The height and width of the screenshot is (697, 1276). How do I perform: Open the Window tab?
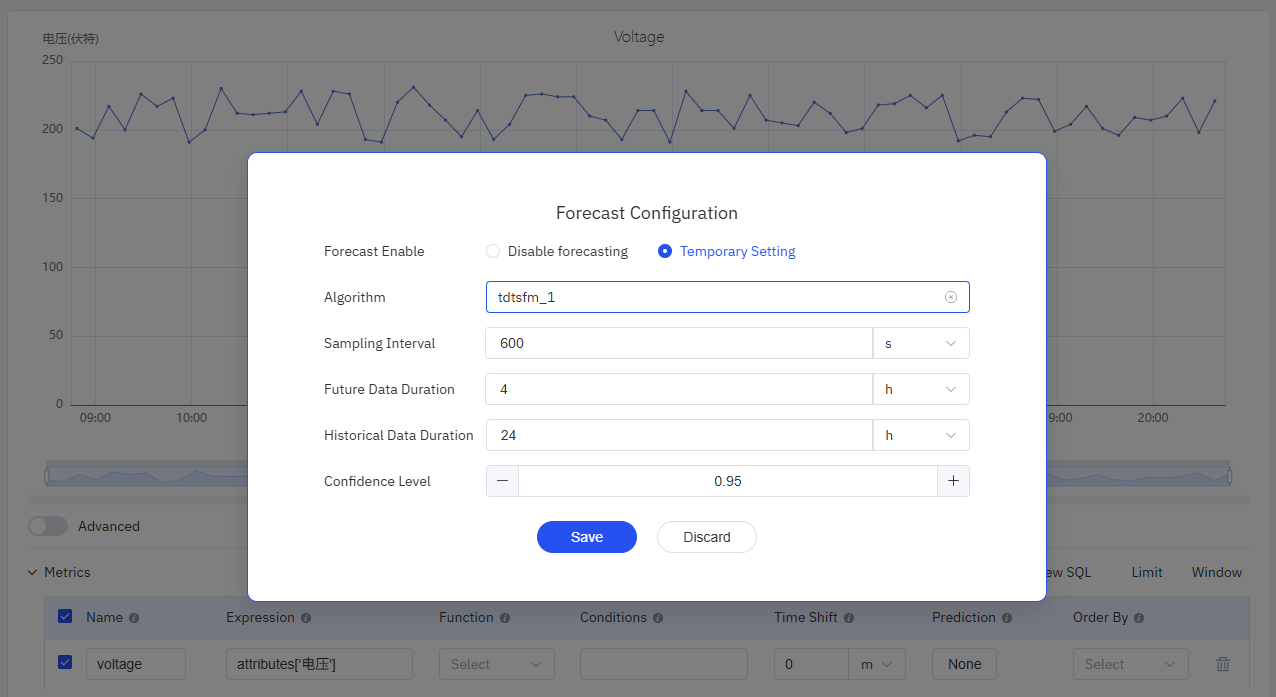point(1216,573)
